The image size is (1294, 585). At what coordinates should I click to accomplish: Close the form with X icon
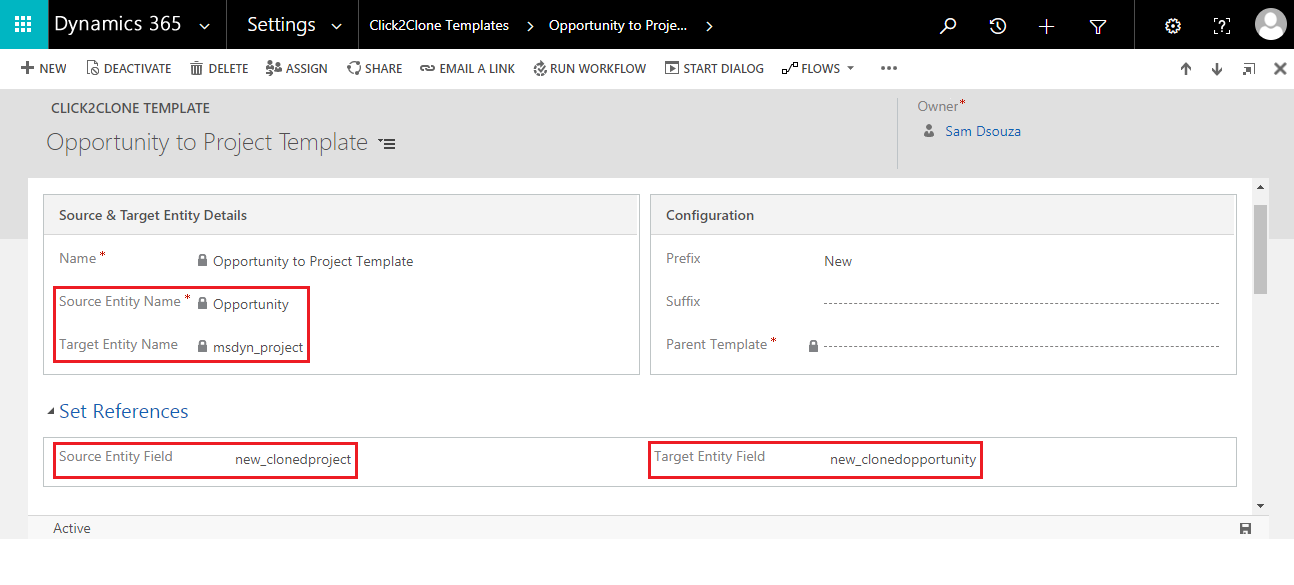coord(1280,69)
